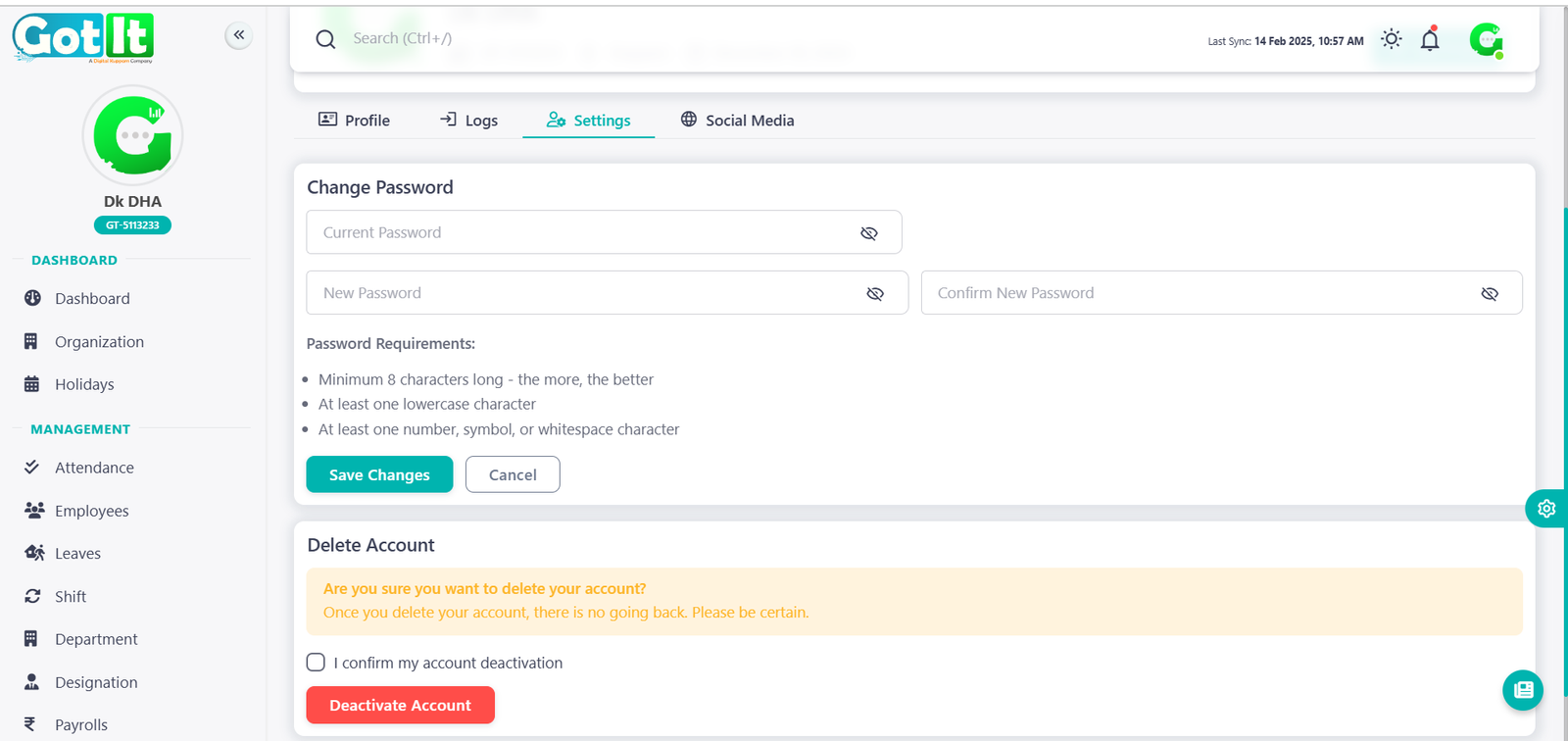This screenshot has height=741, width=1568.
Task: Toggle the light/dark theme sun icon
Action: coord(1391,39)
